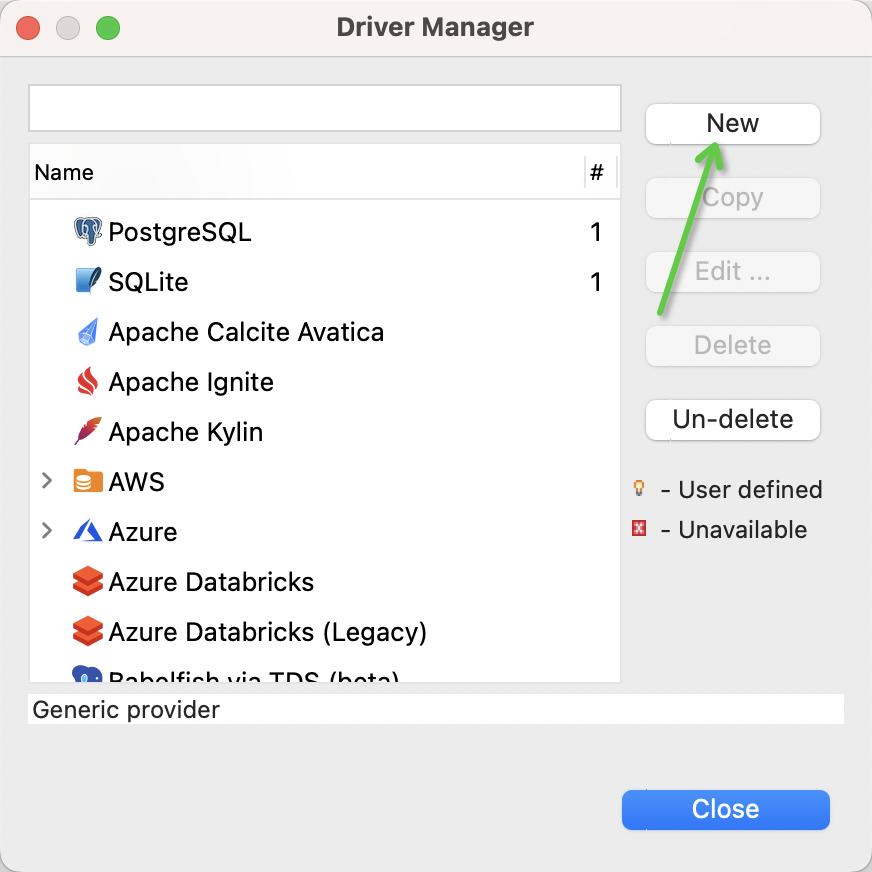Click the Generic provider description text
Image resolution: width=872 pixels, height=872 pixels.
tap(126, 710)
